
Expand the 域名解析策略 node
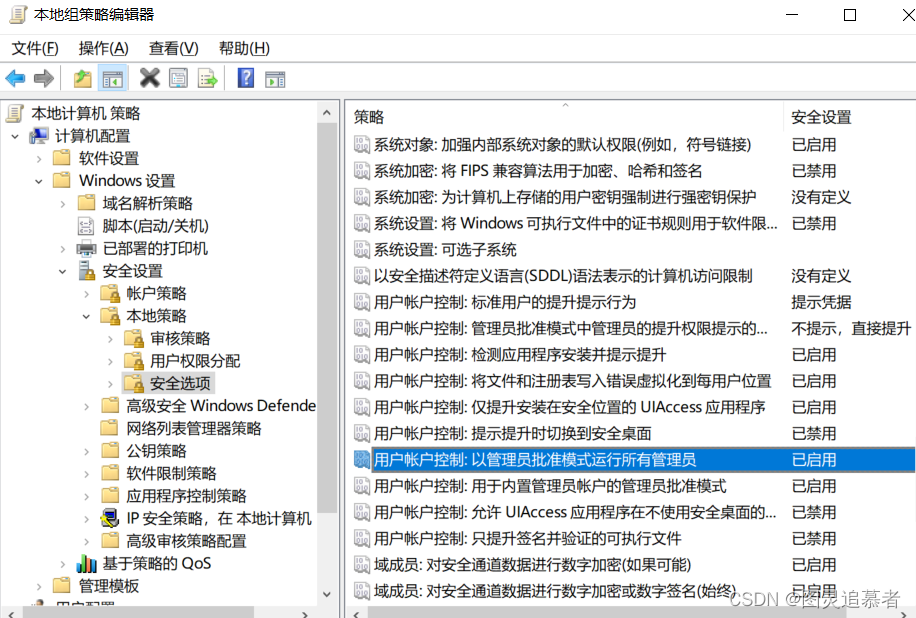click(63, 204)
